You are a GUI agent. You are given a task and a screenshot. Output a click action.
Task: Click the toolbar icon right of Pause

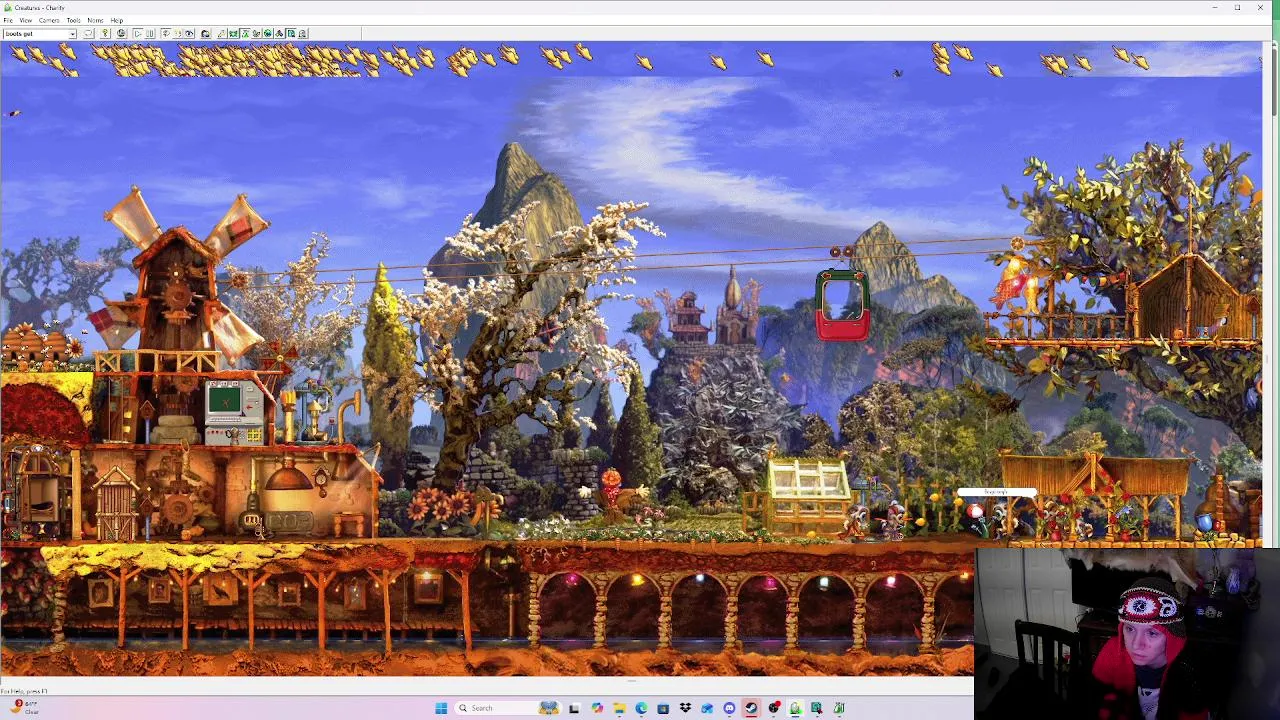point(165,34)
